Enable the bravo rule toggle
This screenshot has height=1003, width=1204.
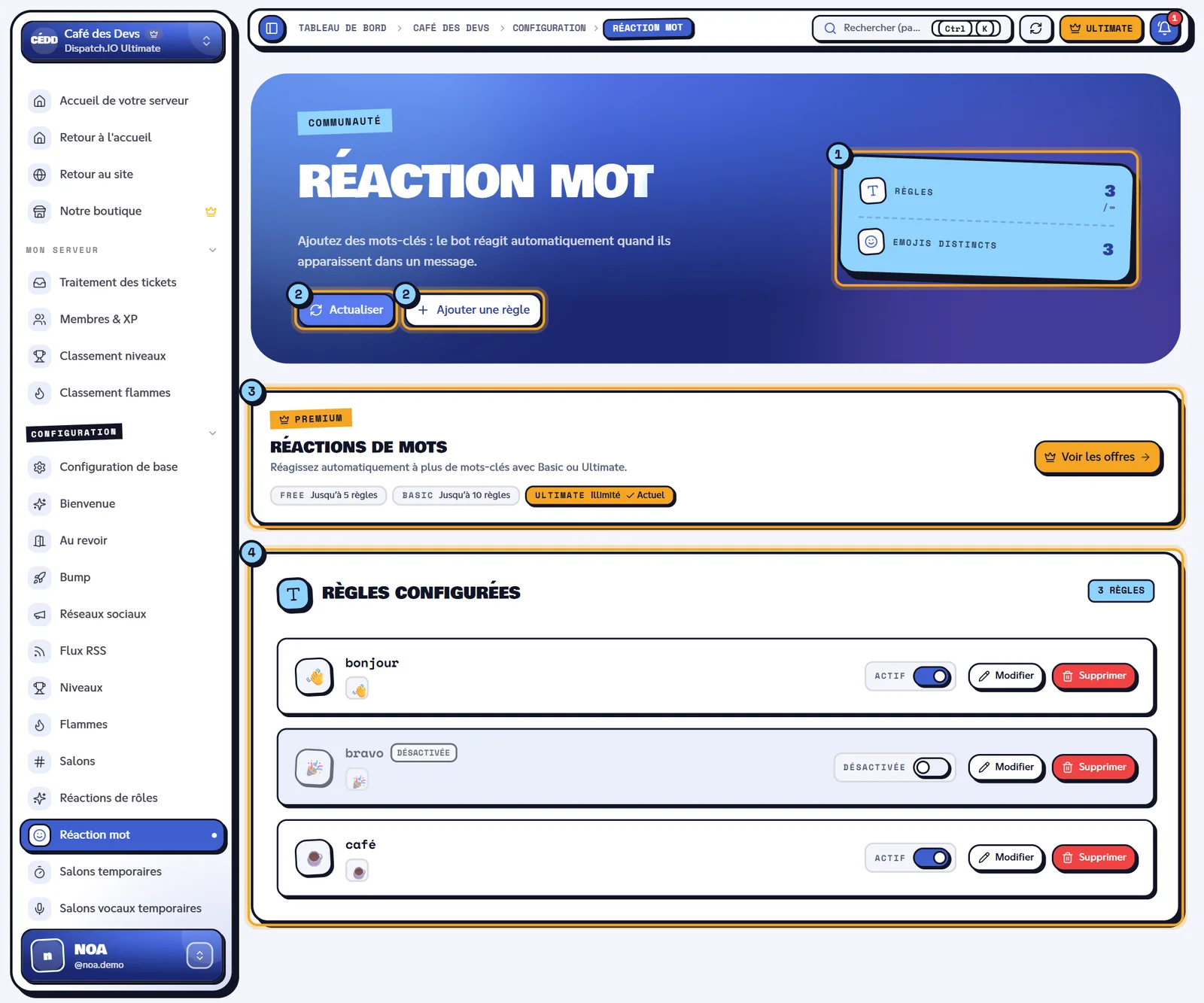click(932, 767)
